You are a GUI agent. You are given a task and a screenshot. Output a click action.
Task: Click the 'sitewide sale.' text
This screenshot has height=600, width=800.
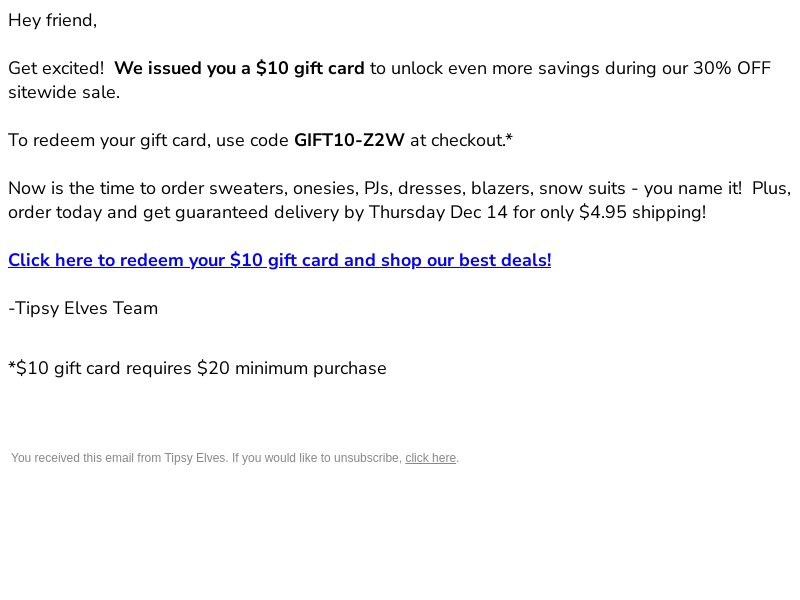pyautogui.click(x=64, y=92)
